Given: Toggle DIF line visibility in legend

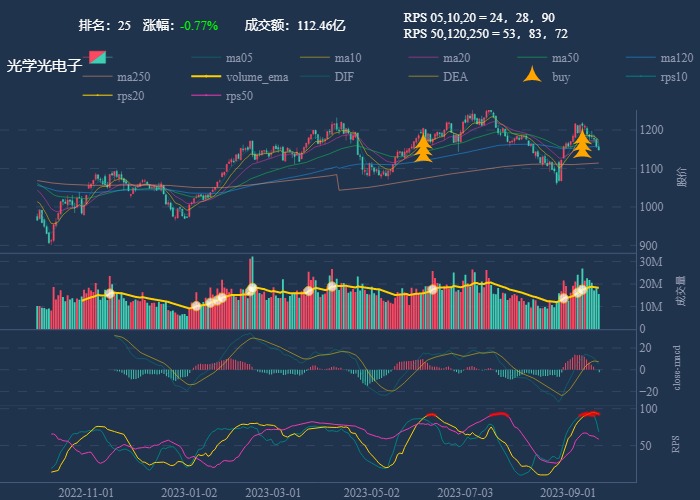Looking at the screenshot, I should point(343,77).
